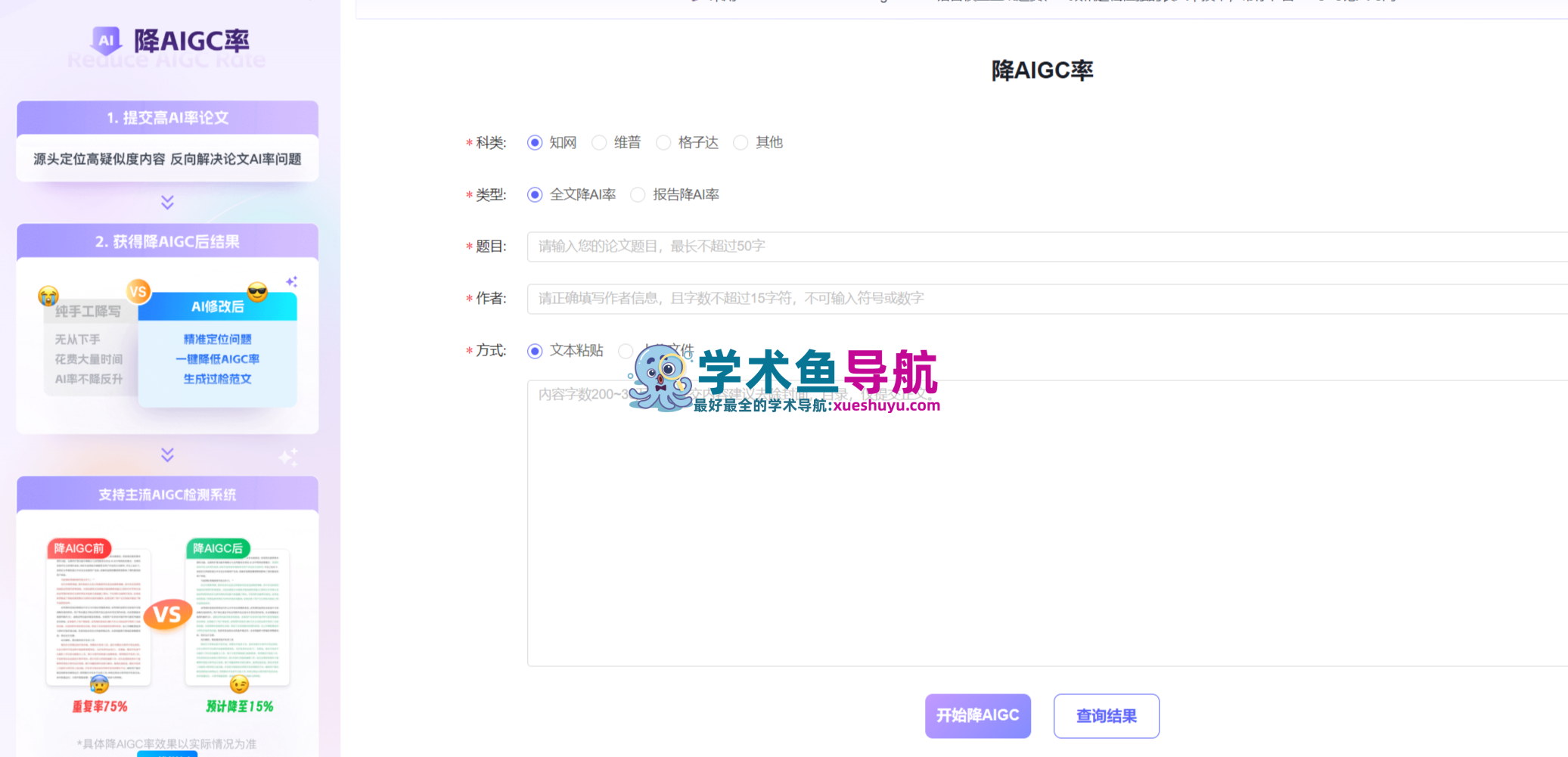Click the AI logo icon above 降AIGC率
This screenshot has width=1568, height=757.
pyautogui.click(x=105, y=39)
